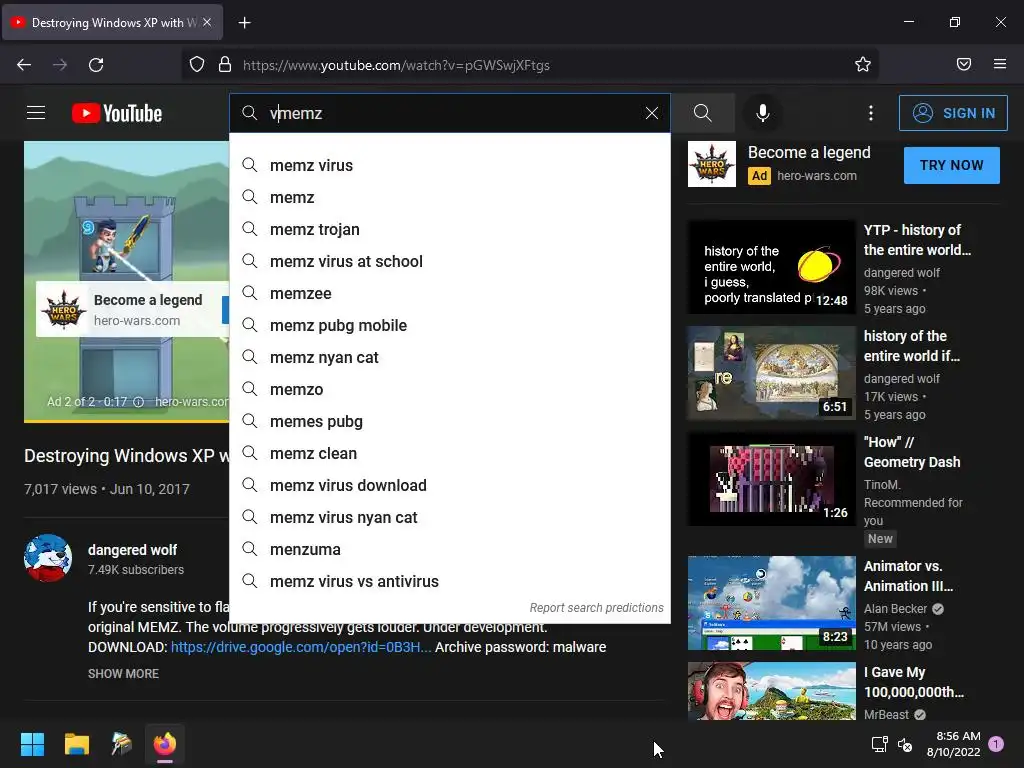Clear the search box with the X
The image size is (1024, 768).
pos(651,113)
